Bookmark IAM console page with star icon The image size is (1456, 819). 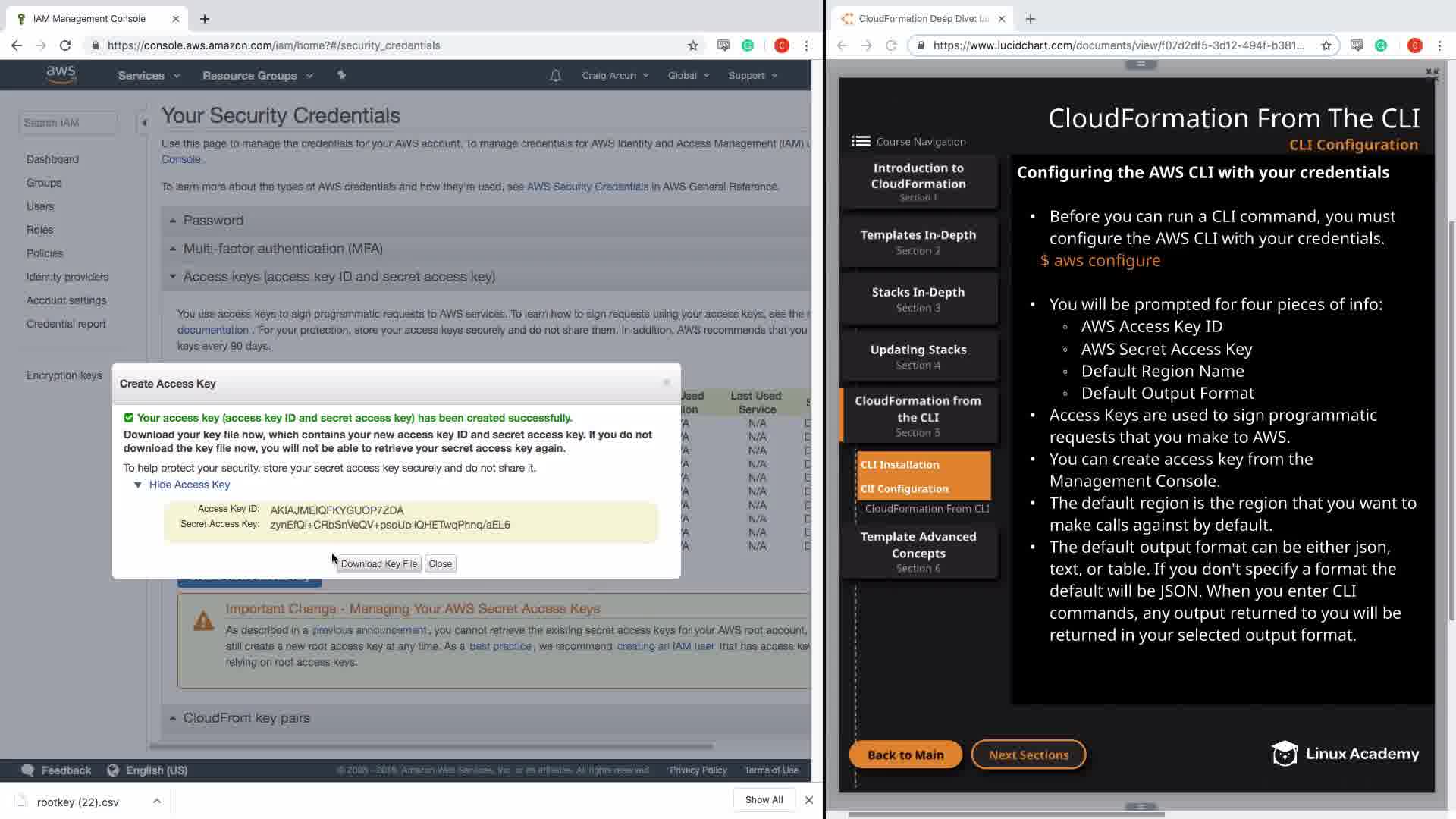[692, 45]
